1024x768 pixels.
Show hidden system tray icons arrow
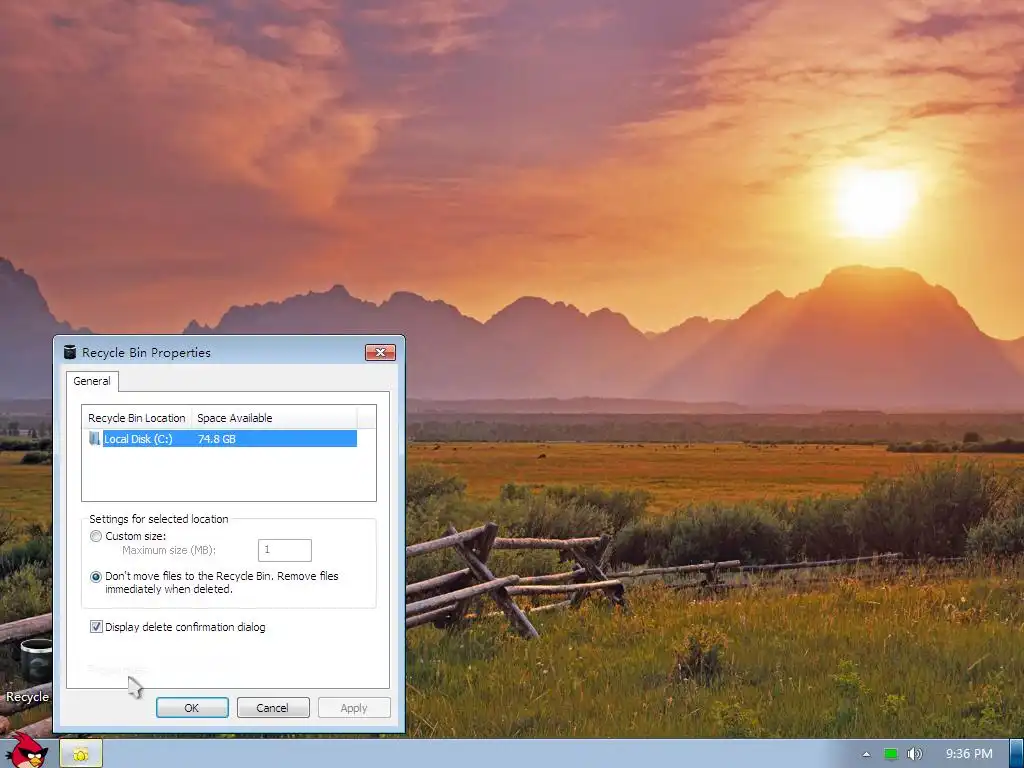pyautogui.click(x=867, y=754)
